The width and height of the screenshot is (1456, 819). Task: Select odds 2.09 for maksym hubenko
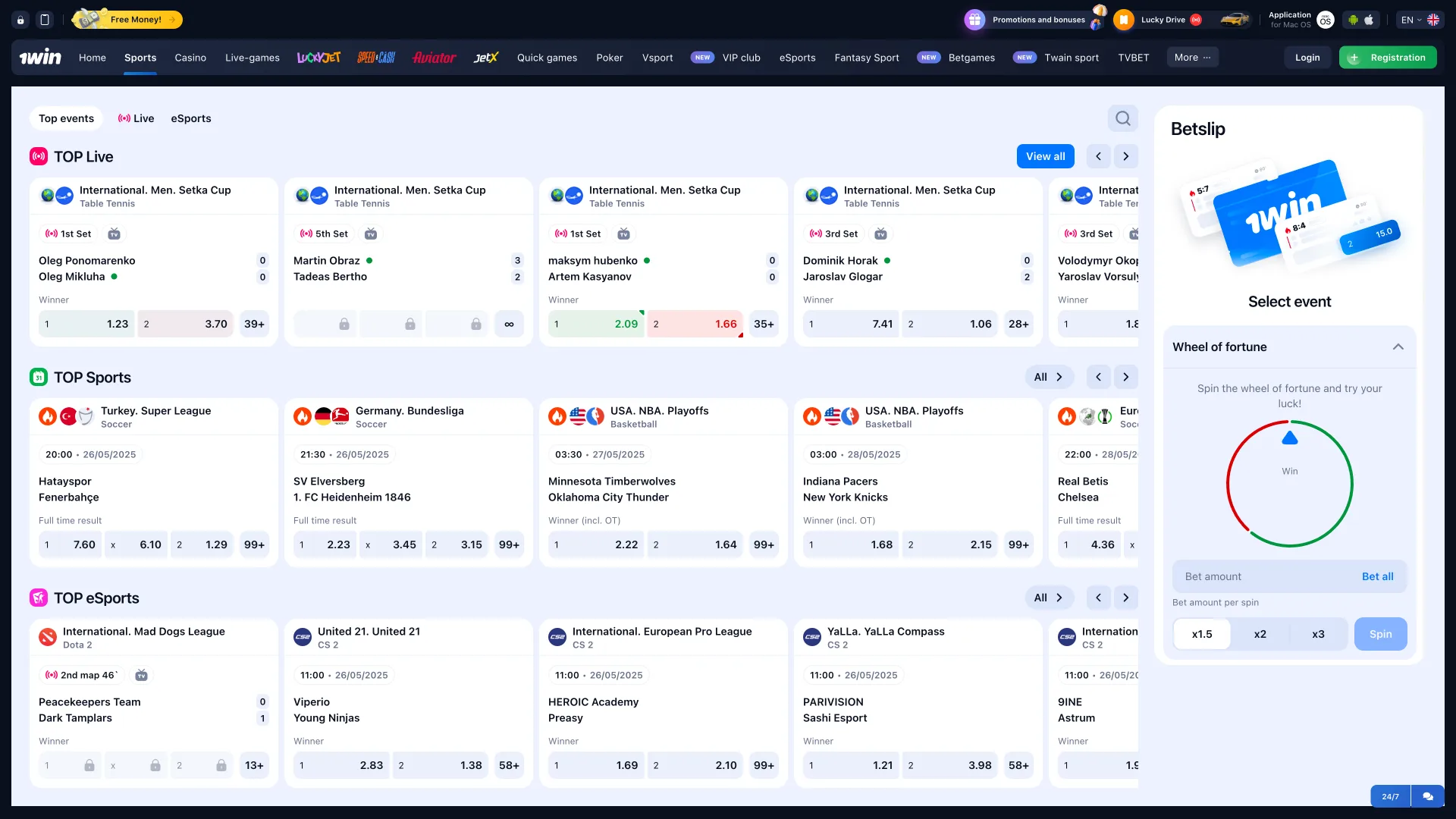tap(596, 324)
